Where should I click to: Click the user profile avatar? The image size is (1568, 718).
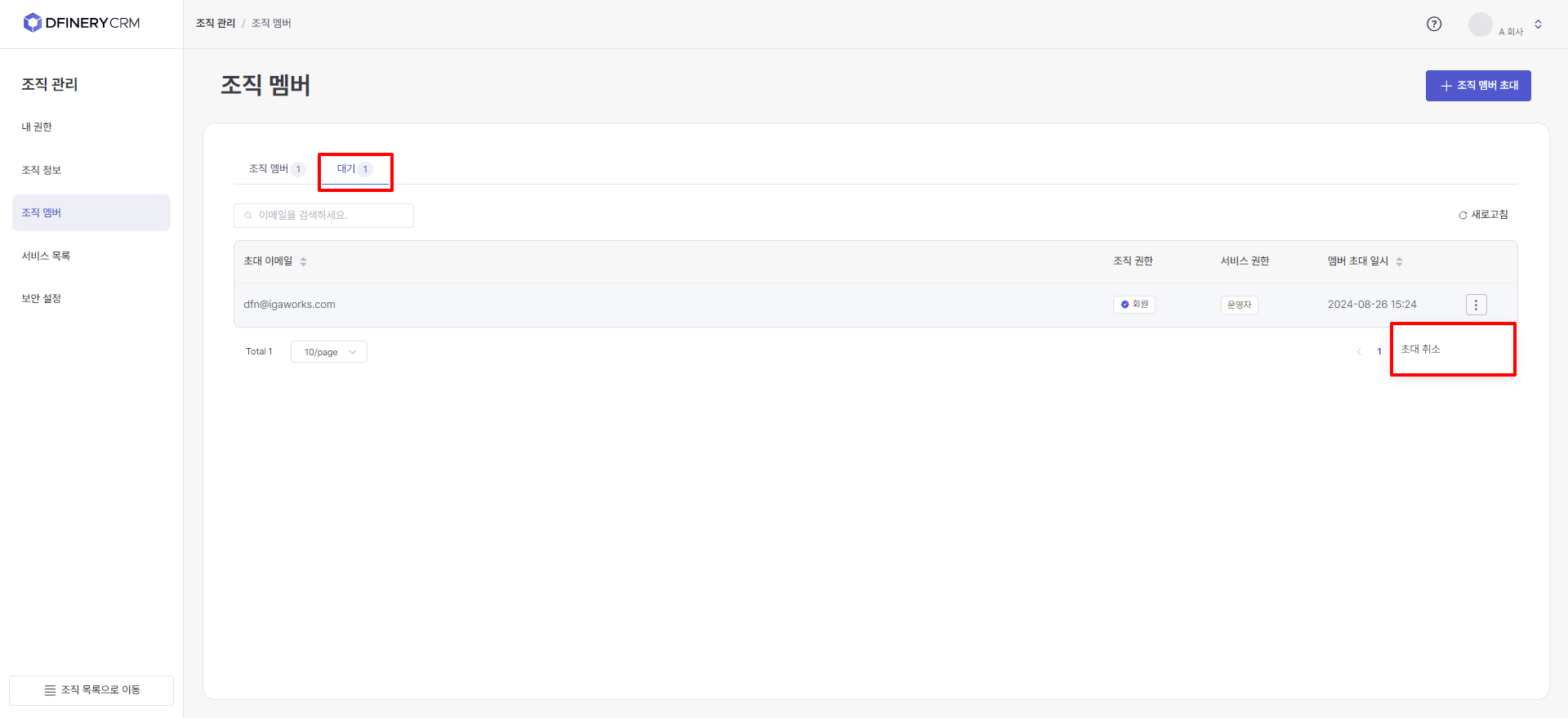pyautogui.click(x=1480, y=25)
